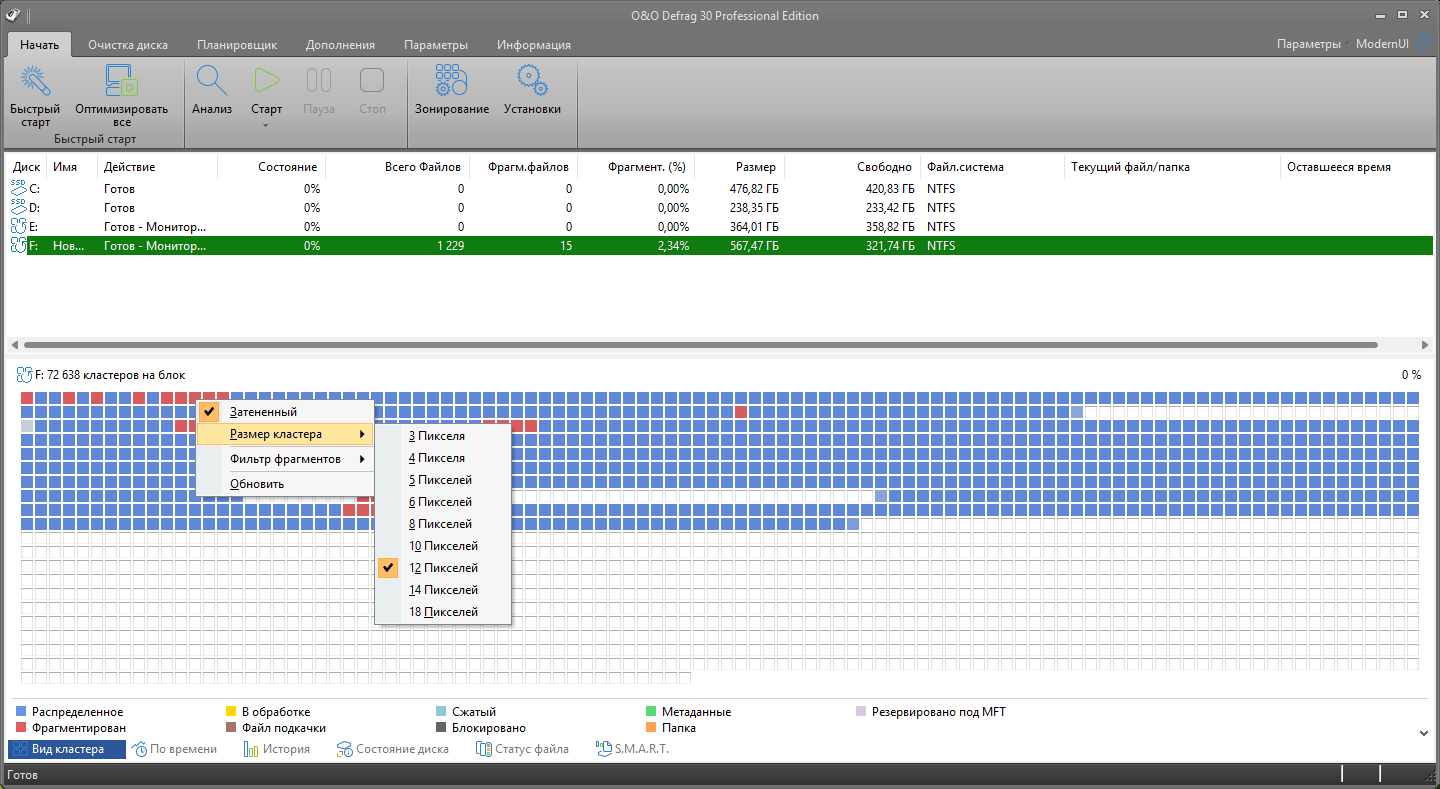Screen dimensions: 1440x789
Task: Open S.M.A.R.T. view at bottom
Action: pyautogui.click(x=632, y=749)
